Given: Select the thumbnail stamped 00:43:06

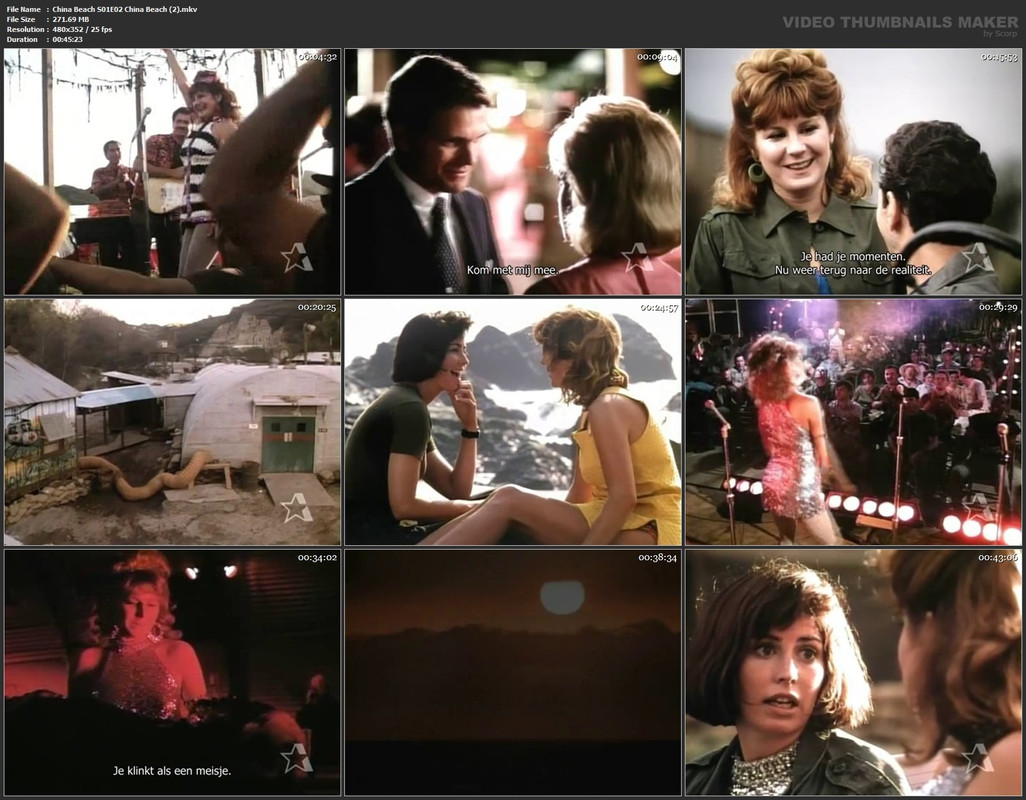Looking at the screenshot, I should click(x=853, y=672).
